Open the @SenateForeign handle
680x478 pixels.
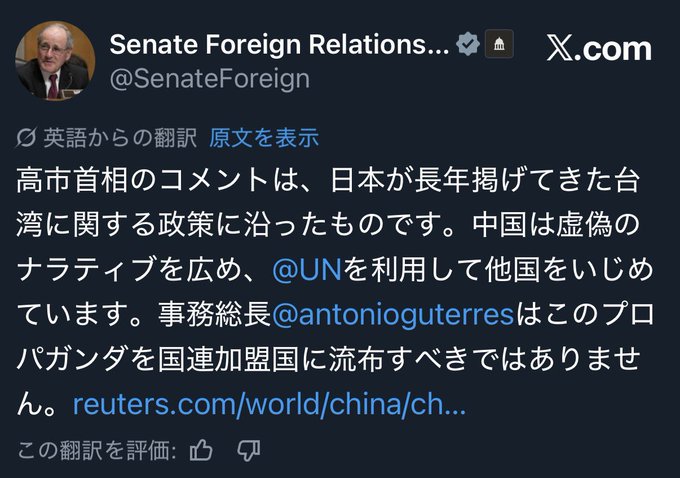click(210, 79)
